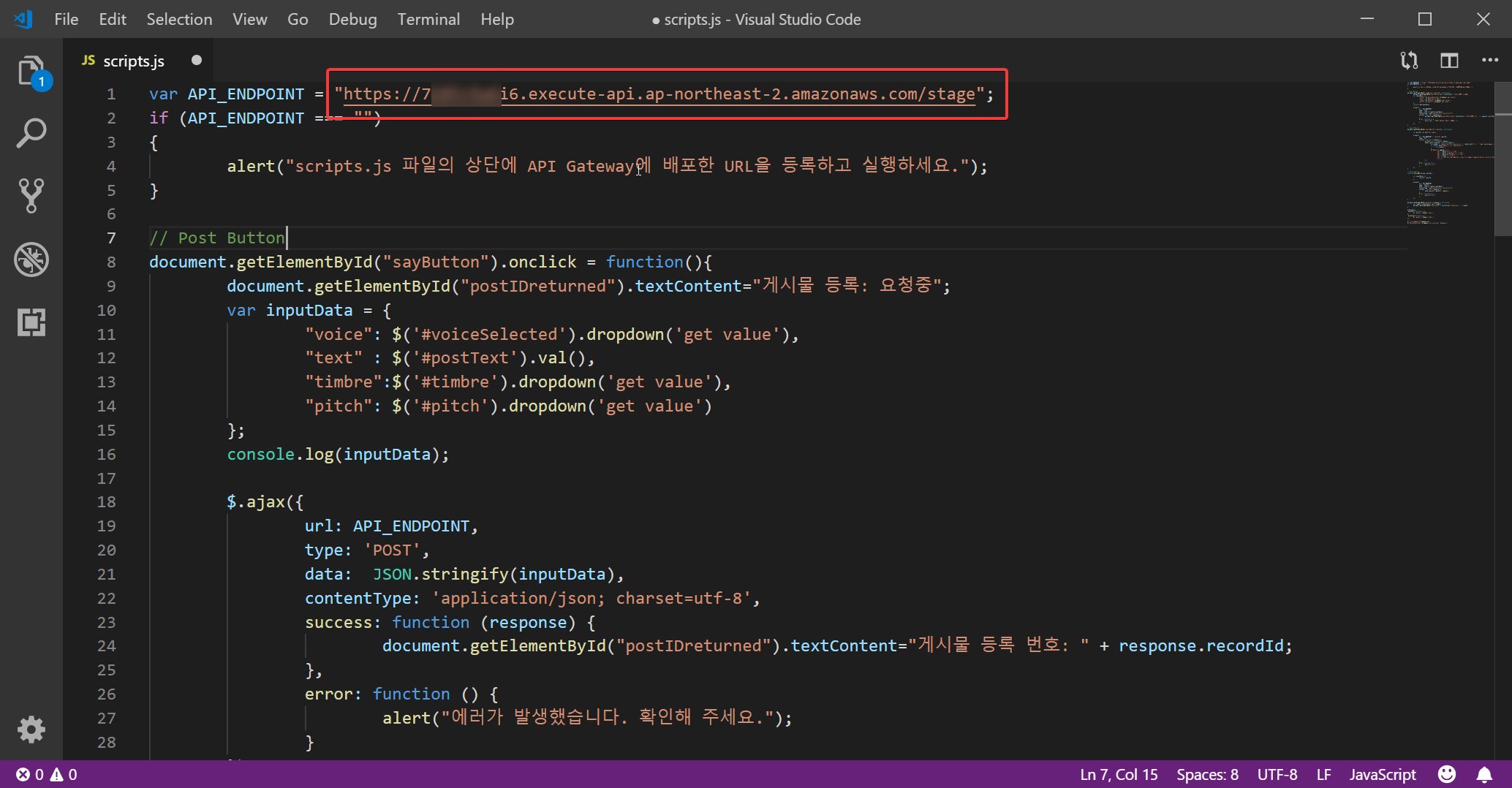Open the Edit menu

click(113, 19)
